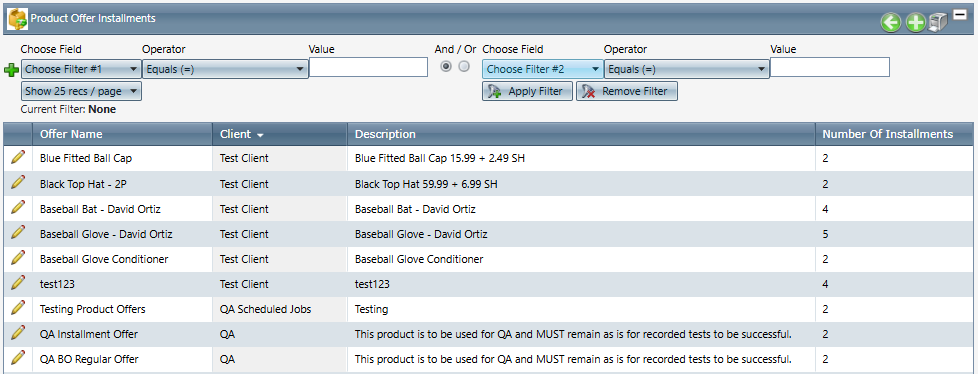Click the green plus icon beside Filter #1
978x374 pixels.
[11, 70]
